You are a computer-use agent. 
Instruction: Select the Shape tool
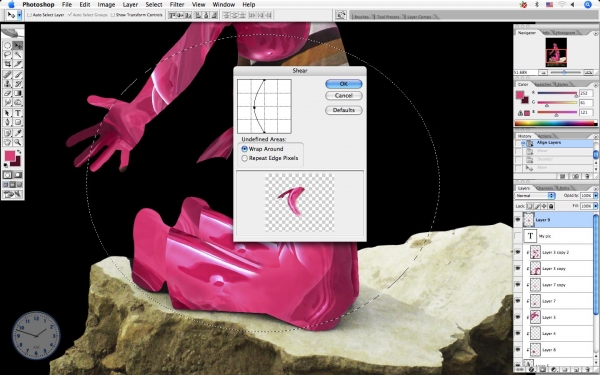click(x=18, y=122)
